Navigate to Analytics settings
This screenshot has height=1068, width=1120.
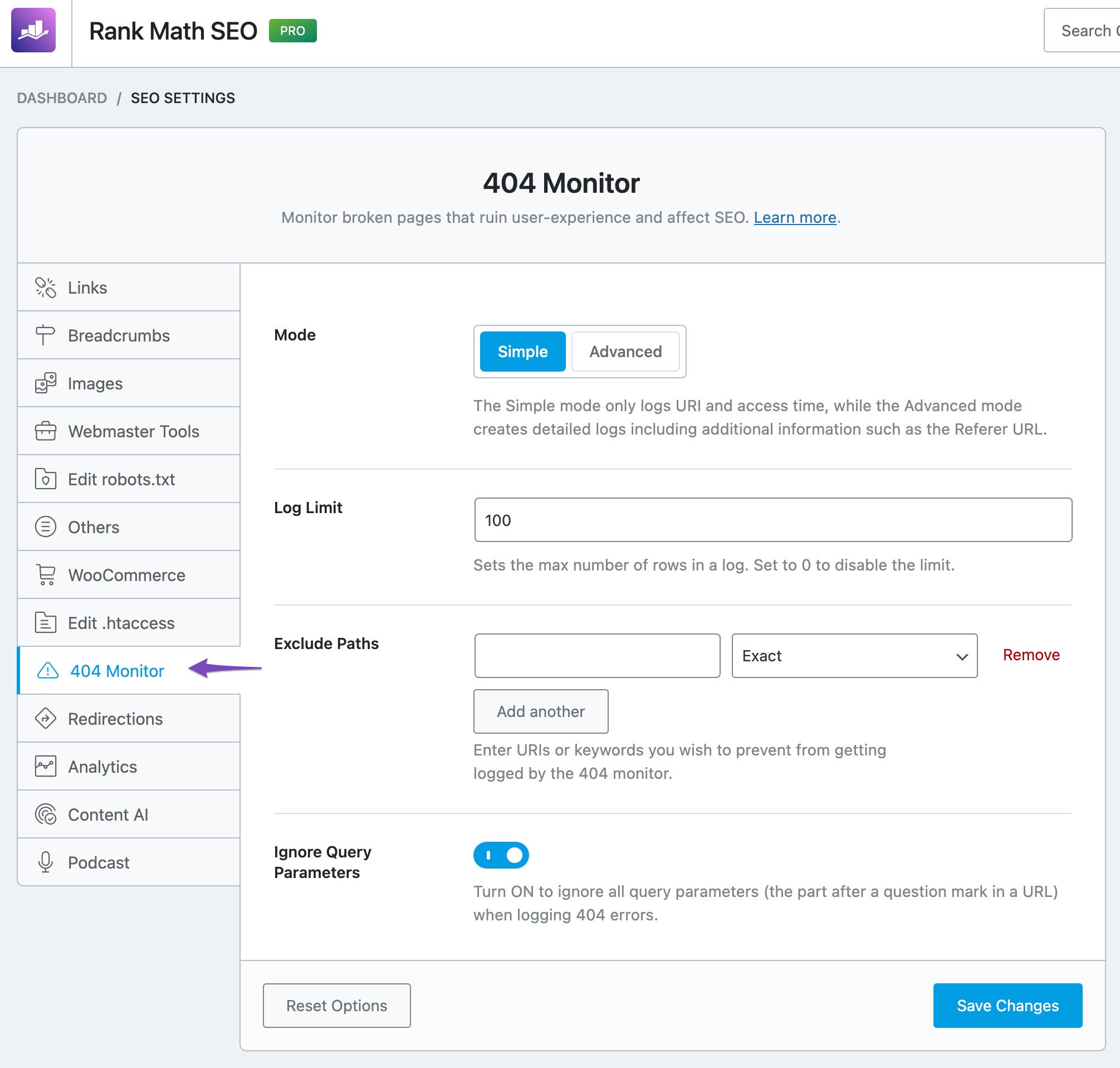(x=101, y=766)
